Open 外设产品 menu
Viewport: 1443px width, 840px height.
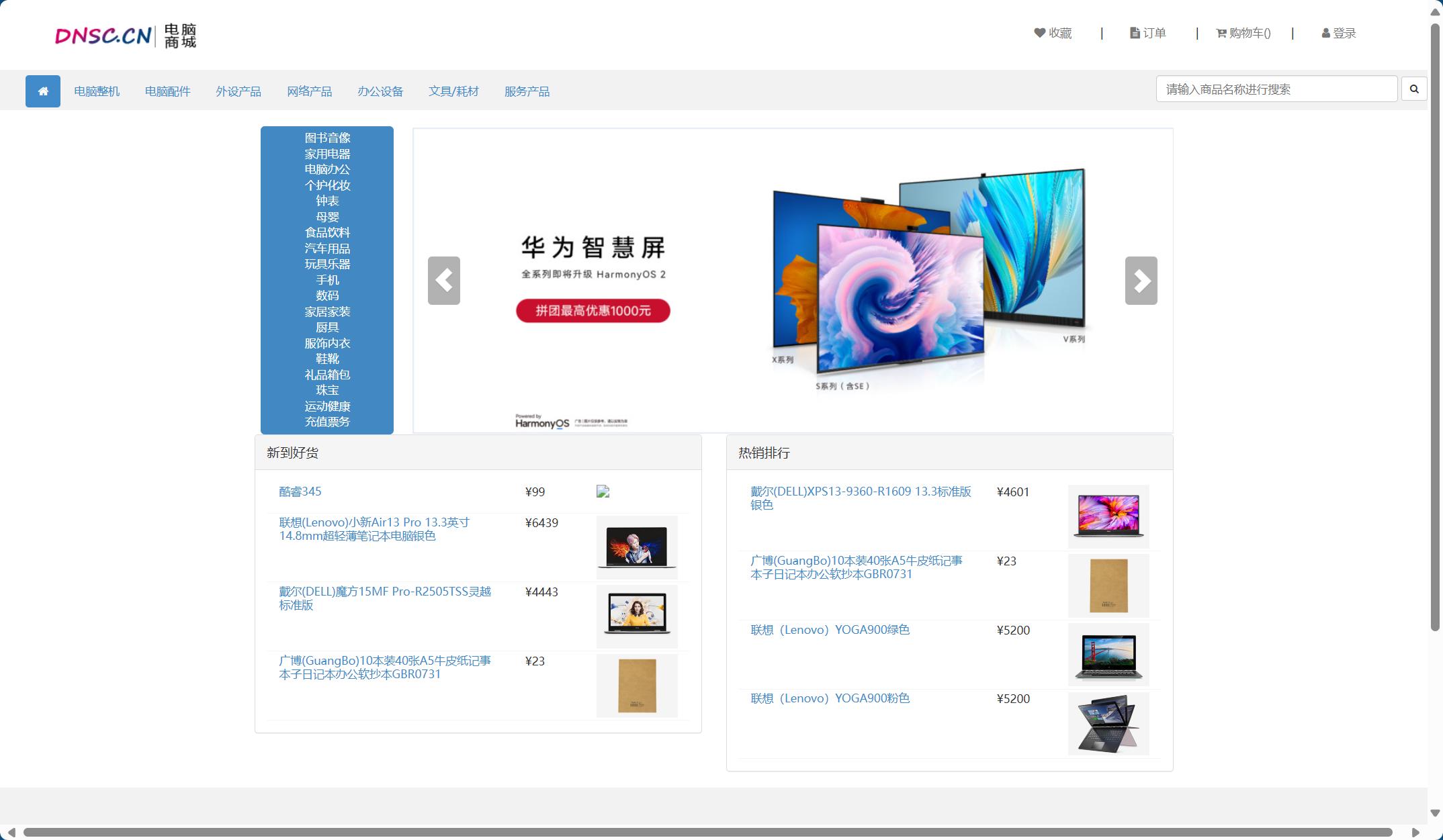[238, 91]
